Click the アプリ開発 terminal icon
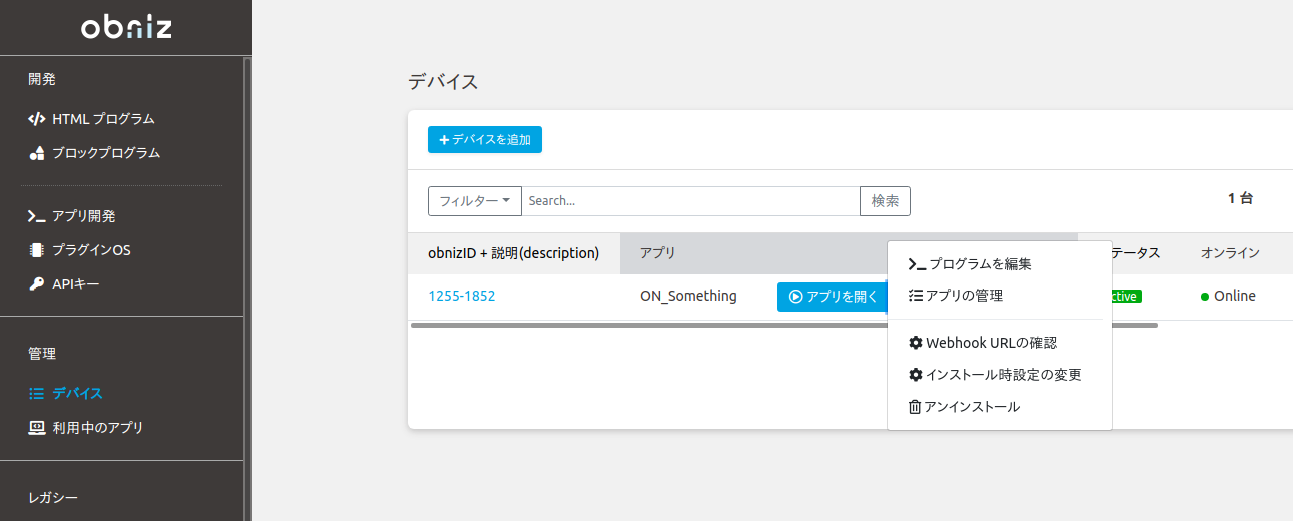The image size is (1293, 521). (36, 216)
